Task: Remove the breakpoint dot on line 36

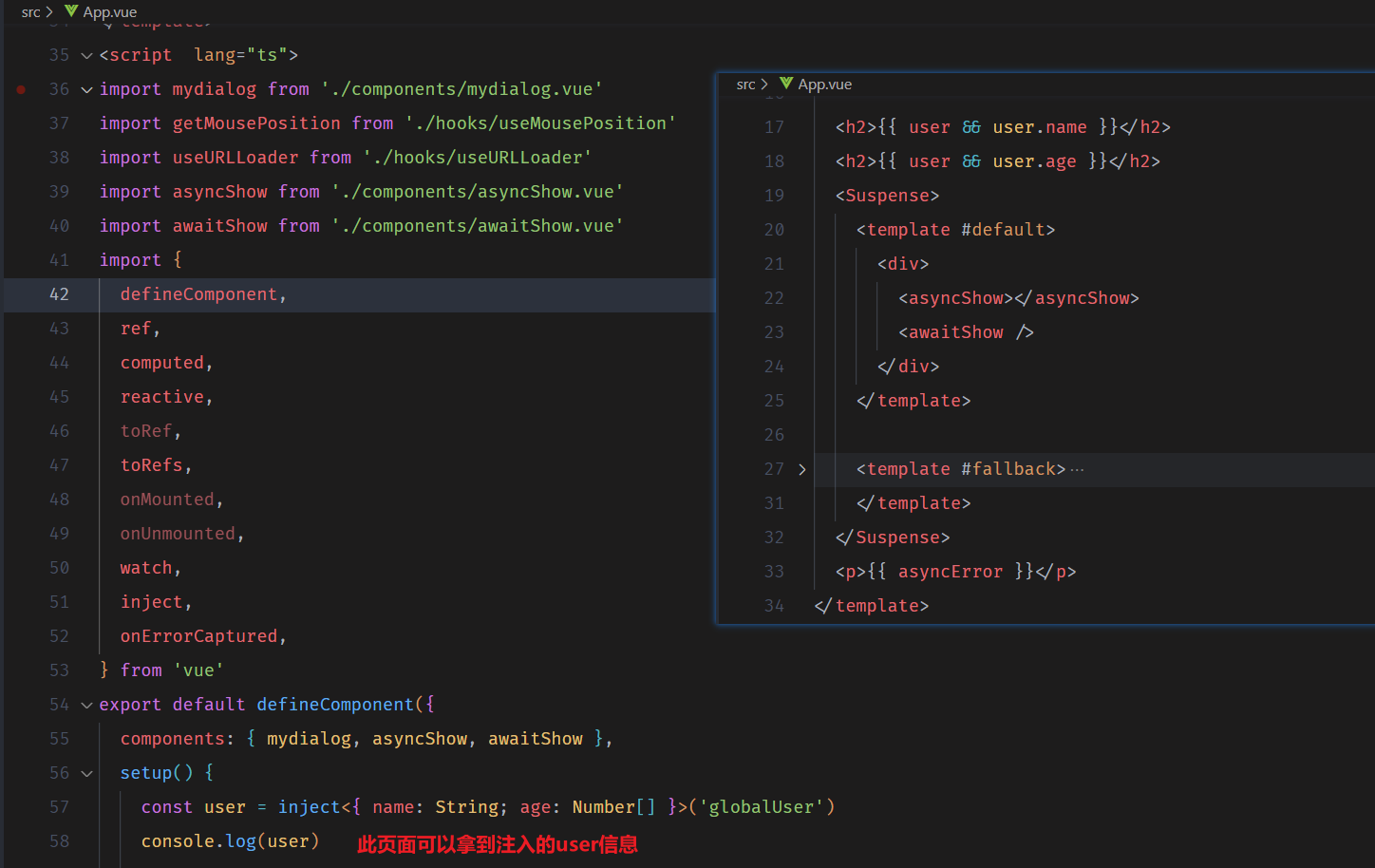Action: click(21, 89)
